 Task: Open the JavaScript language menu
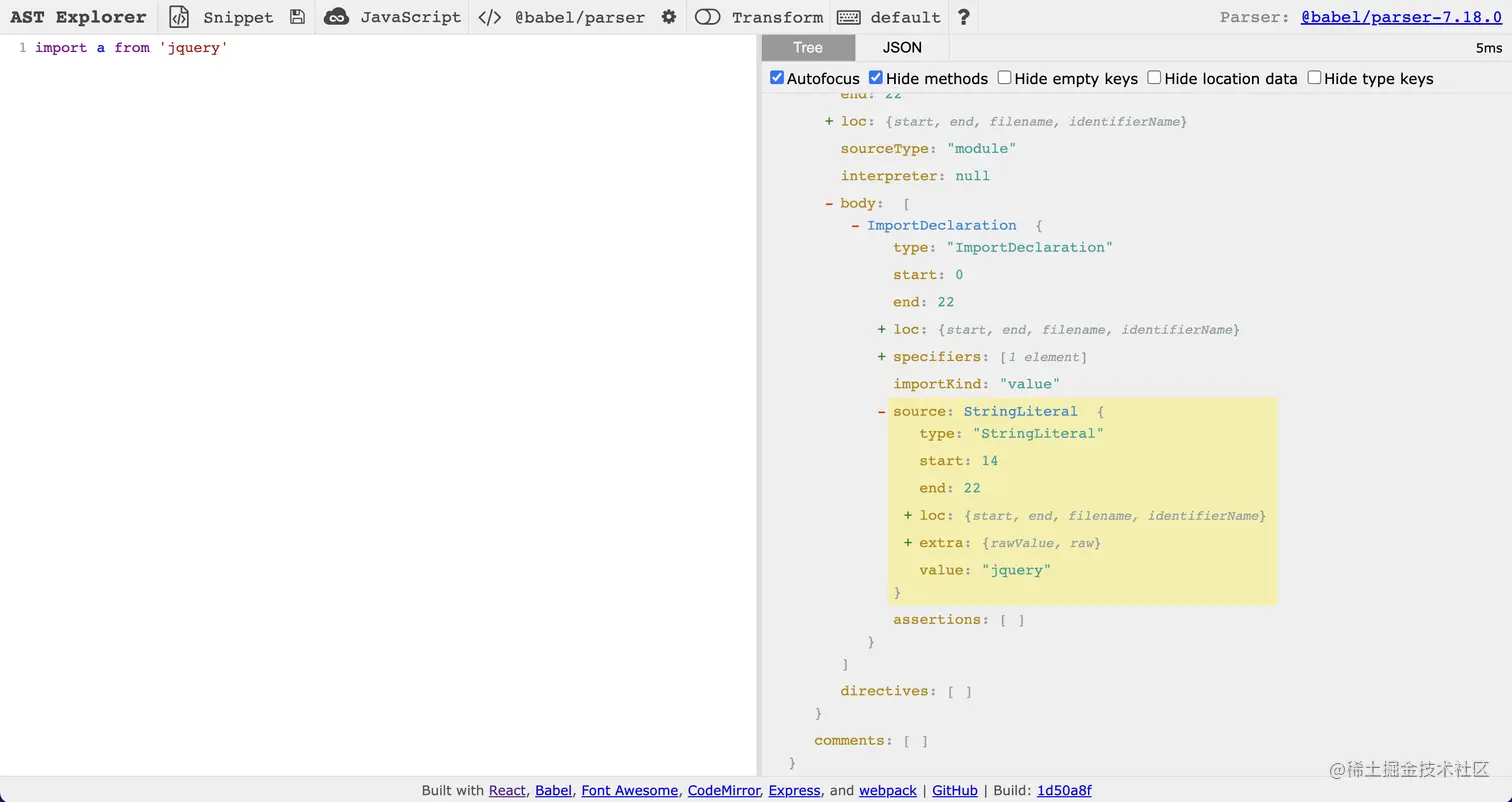pos(411,17)
